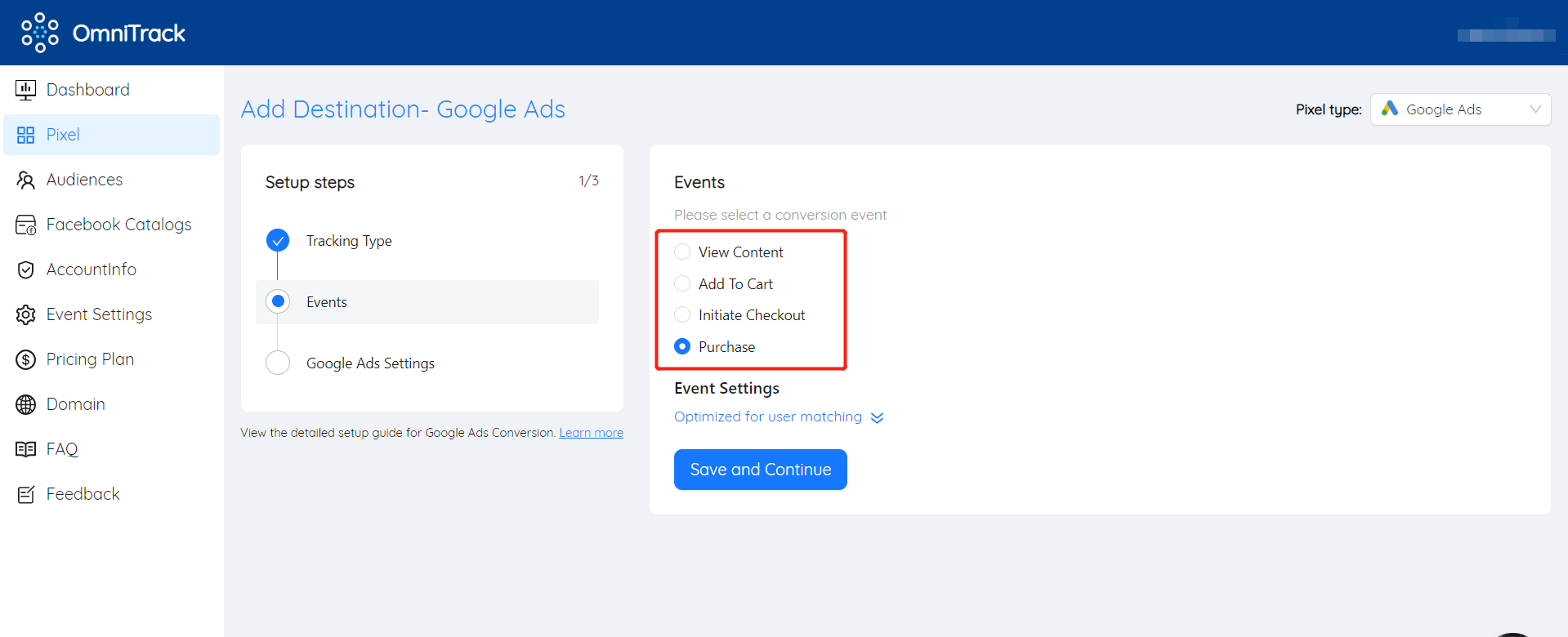The height and width of the screenshot is (637, 1568).
Task: Click the Add Destination- Google Ads heading
Action: pos(403,109)
